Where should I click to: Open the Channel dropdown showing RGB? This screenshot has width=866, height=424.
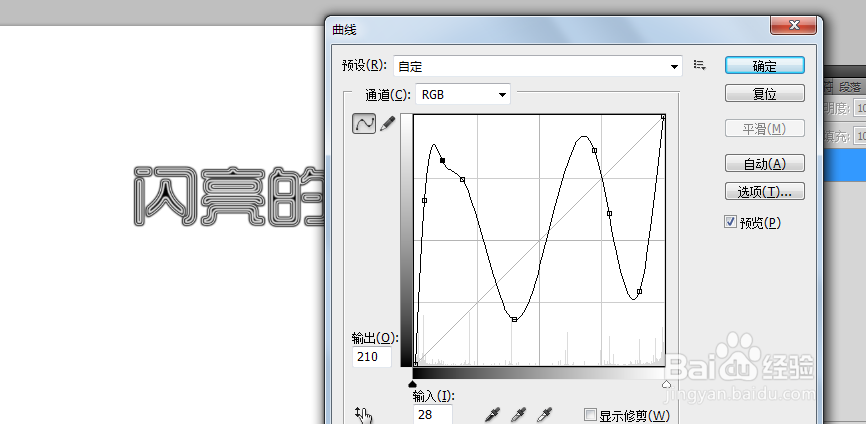(463, 94)
